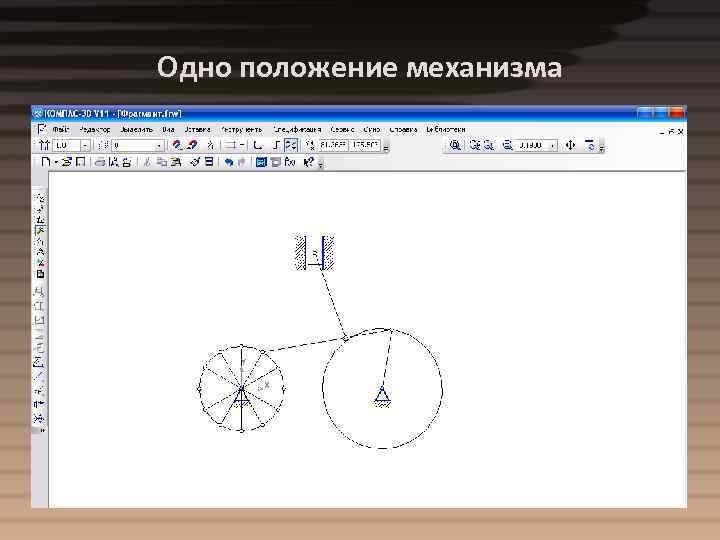The image size is (720, 540).
Task: Click the Zoom window magnifier icon
Action: click(455, 146)
